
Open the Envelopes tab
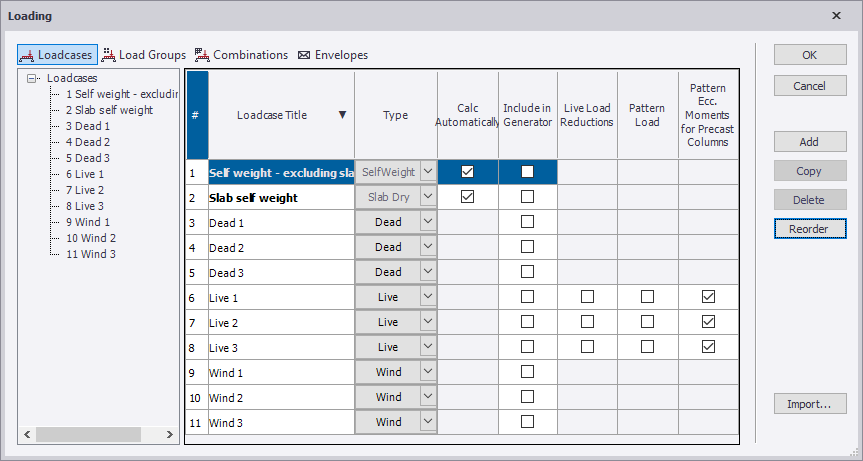click(333, 54)
